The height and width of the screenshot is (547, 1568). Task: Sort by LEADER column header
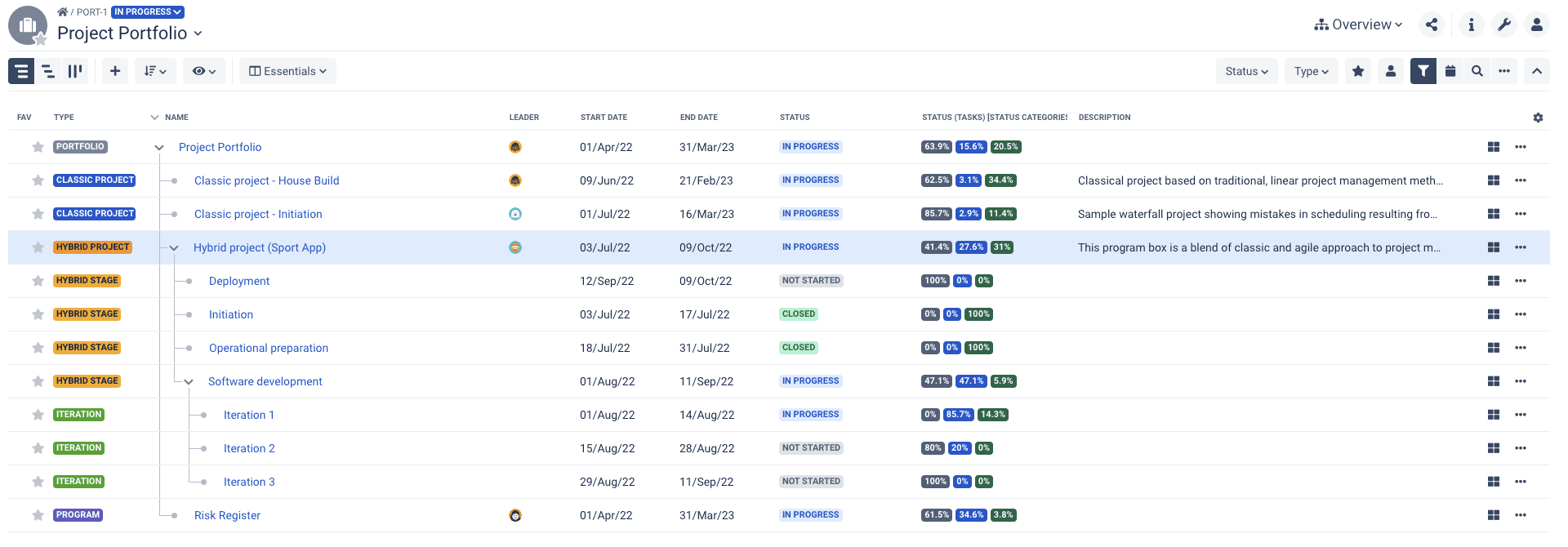[524, 118]
